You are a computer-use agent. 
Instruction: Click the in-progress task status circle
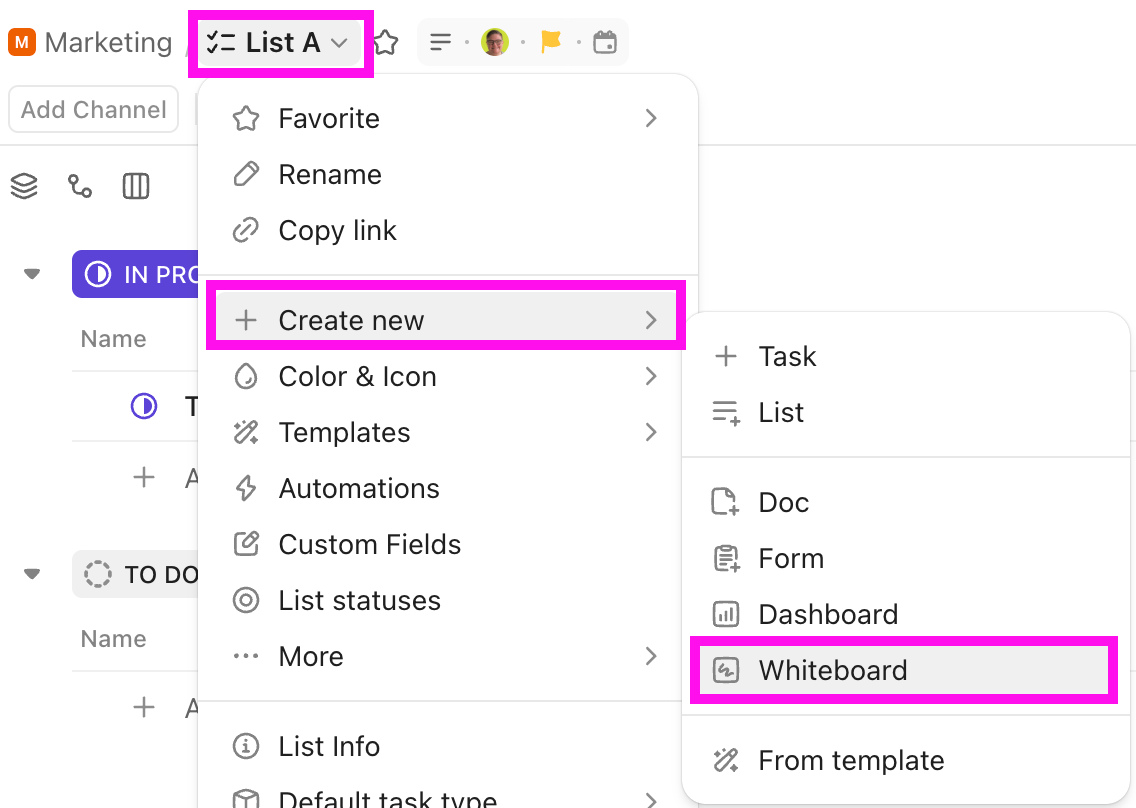(144, 406)
